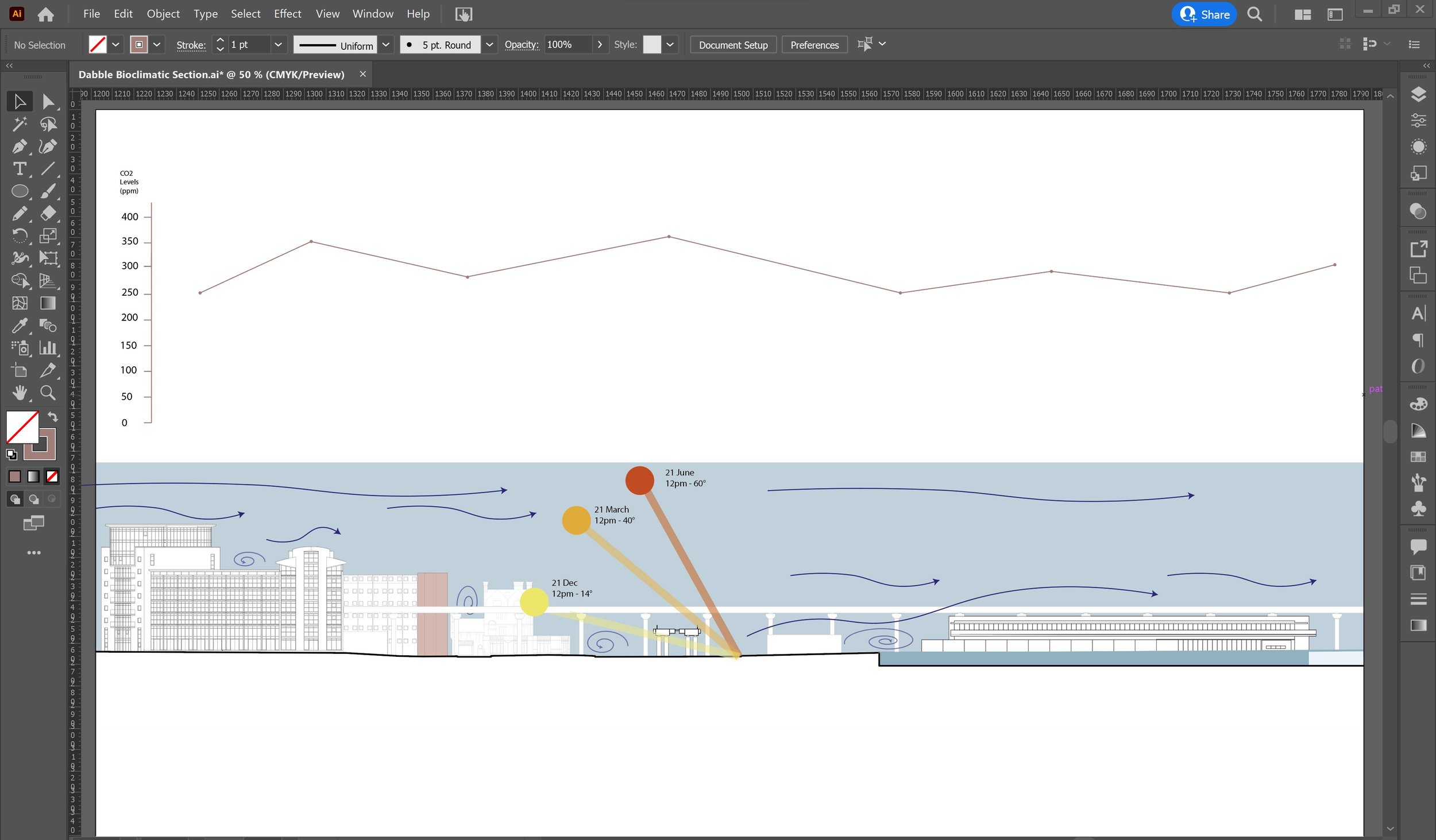
Task: Select the Pen tool
Action: click(20, 146)
